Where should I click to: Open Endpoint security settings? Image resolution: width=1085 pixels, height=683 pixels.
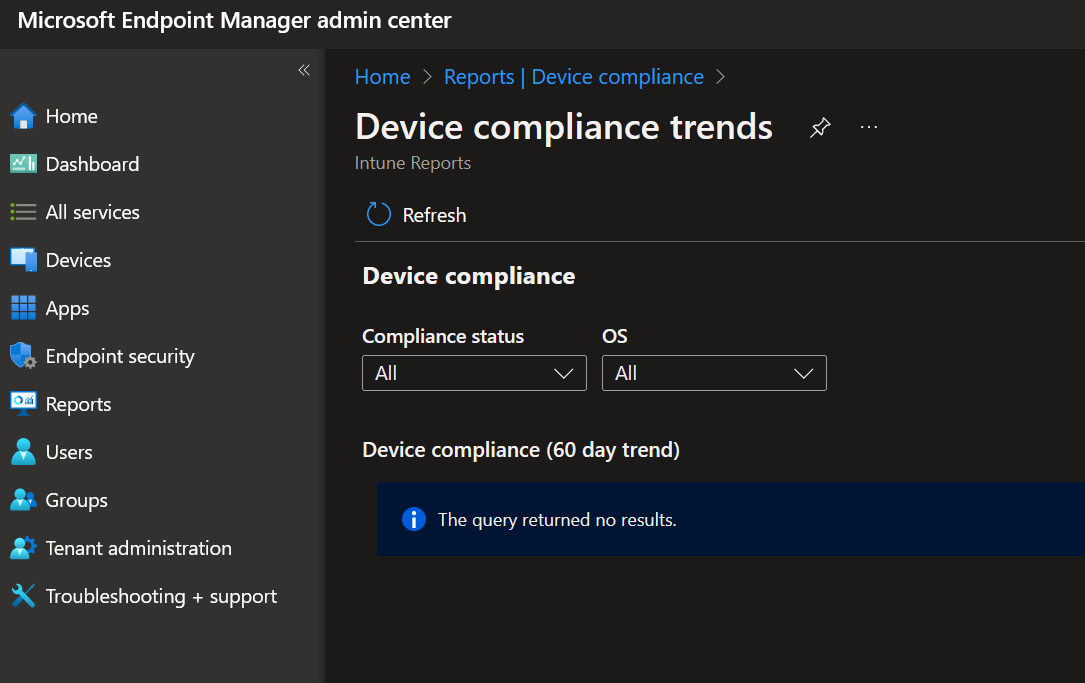(120, 356)
